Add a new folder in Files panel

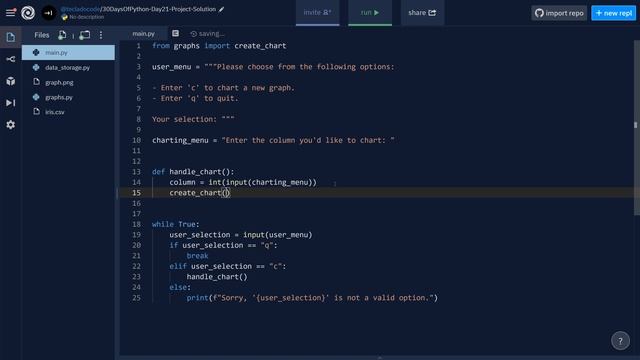click(85, 35)
